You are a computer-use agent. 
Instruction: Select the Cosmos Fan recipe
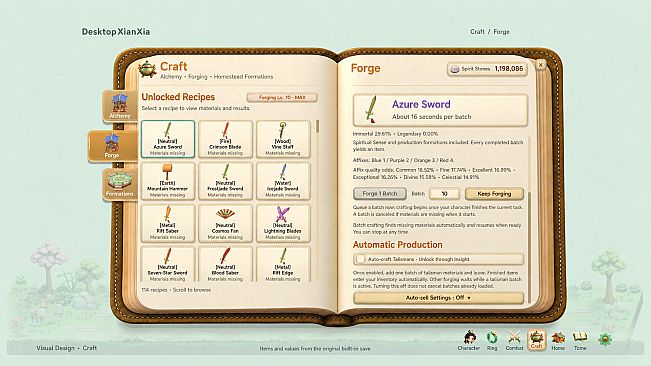[x=225, y=223]
